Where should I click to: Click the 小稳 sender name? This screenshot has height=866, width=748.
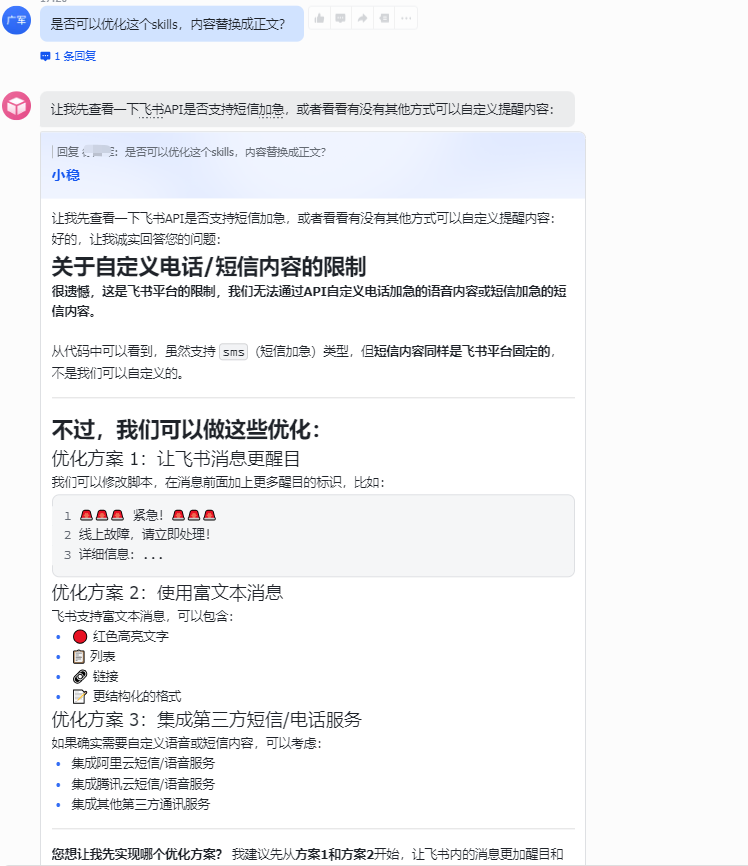pos(66,175)
